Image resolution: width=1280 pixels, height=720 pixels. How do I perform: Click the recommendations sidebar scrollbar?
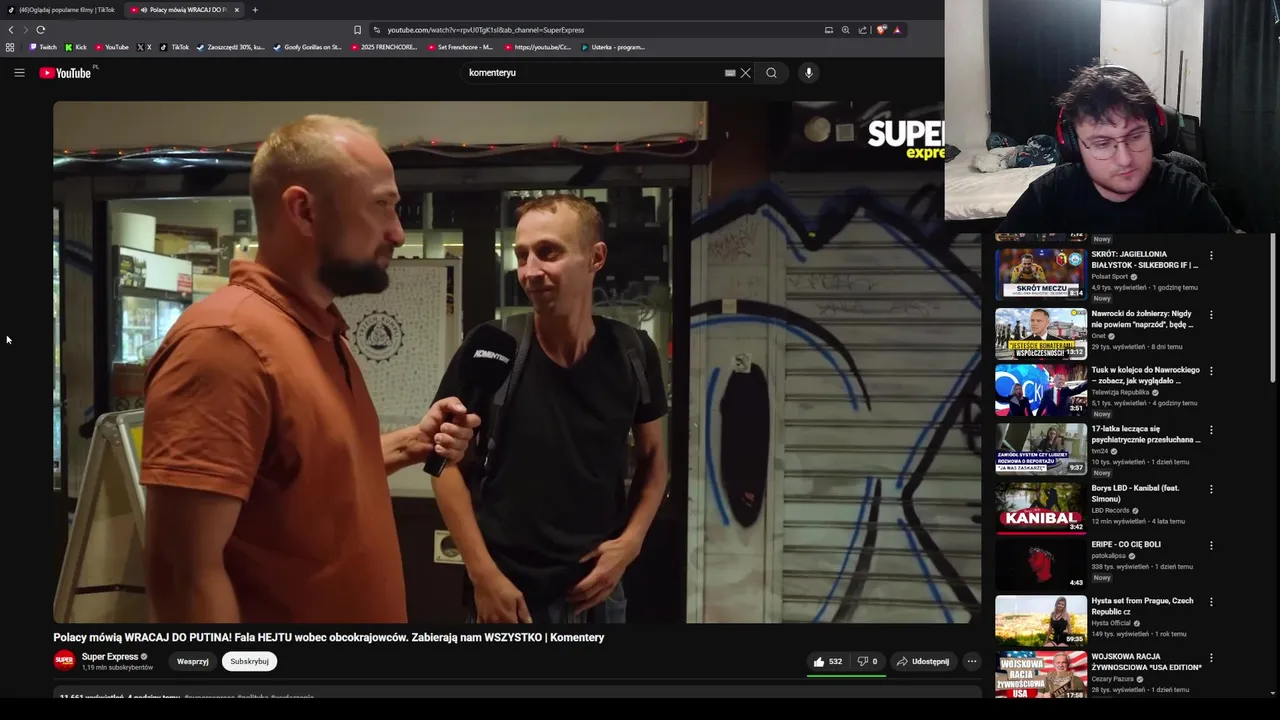[1272, 308]
